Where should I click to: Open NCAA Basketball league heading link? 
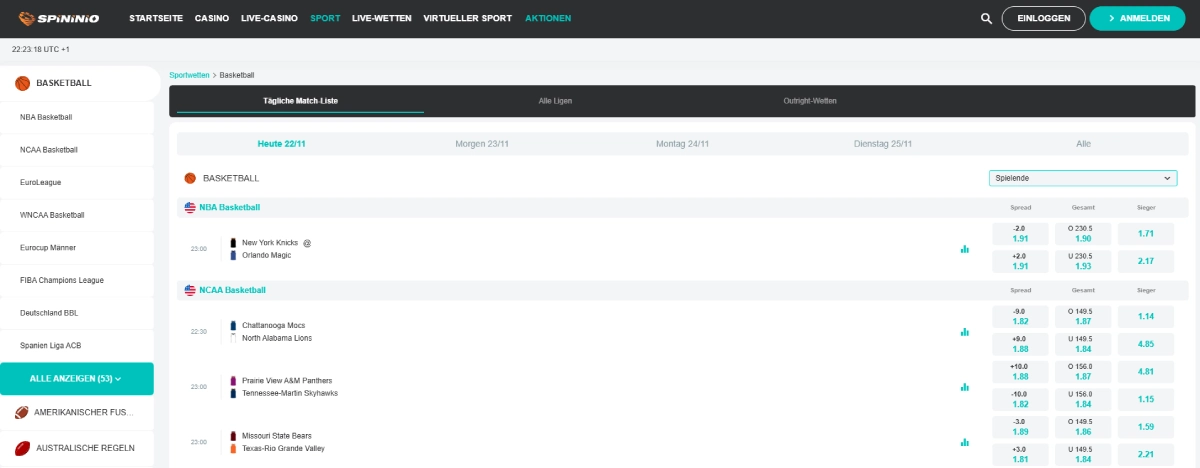[232, 290]
